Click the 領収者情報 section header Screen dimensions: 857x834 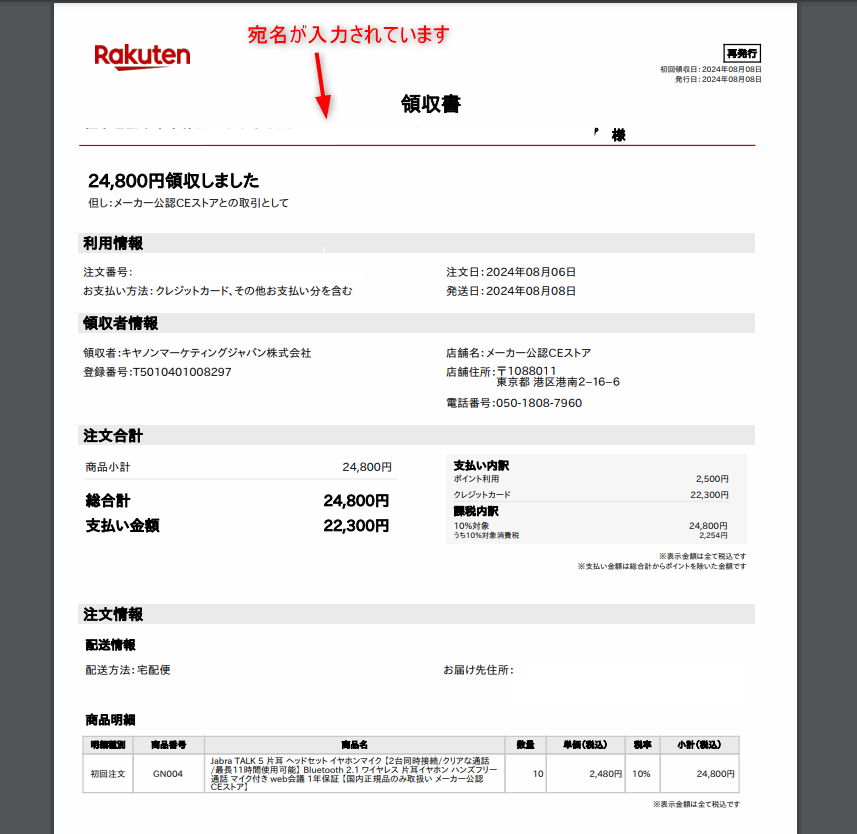point(120,323)
